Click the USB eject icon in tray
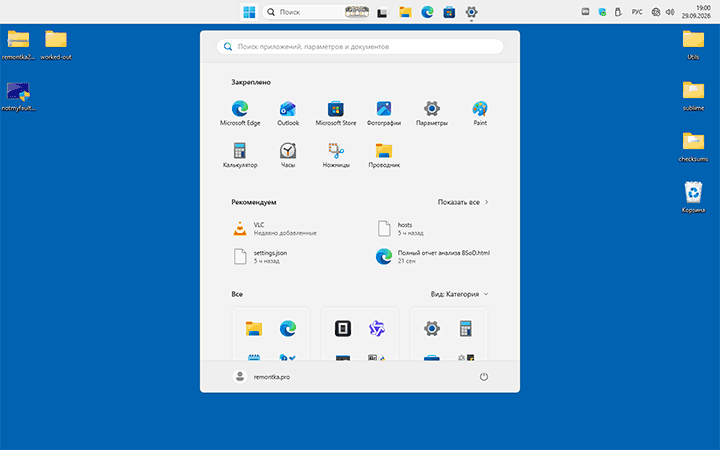Image resolution: width=720 pixels, height=450 pixels. point(618,12)
